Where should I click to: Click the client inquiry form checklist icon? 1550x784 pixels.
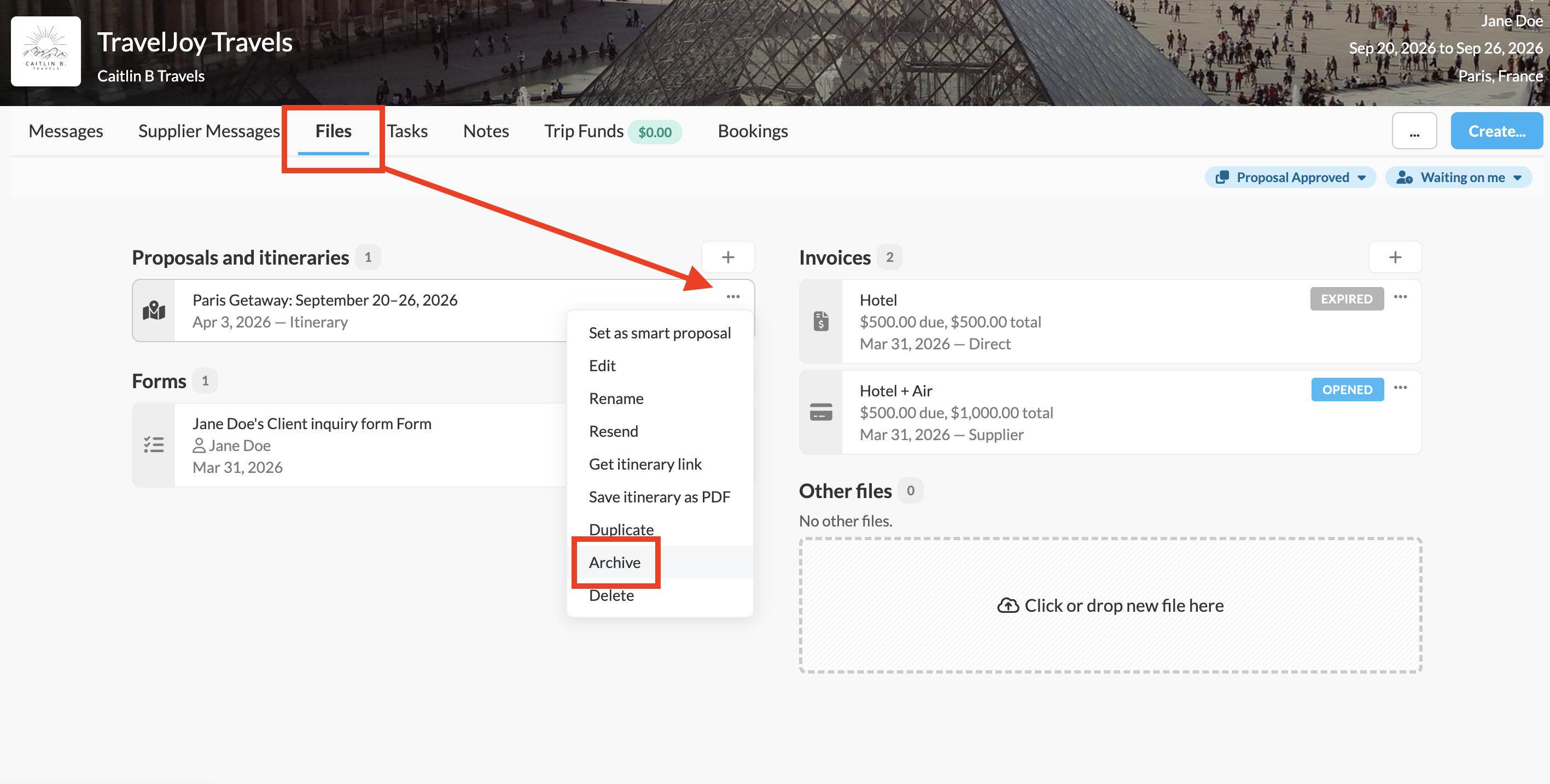[154, 444]
